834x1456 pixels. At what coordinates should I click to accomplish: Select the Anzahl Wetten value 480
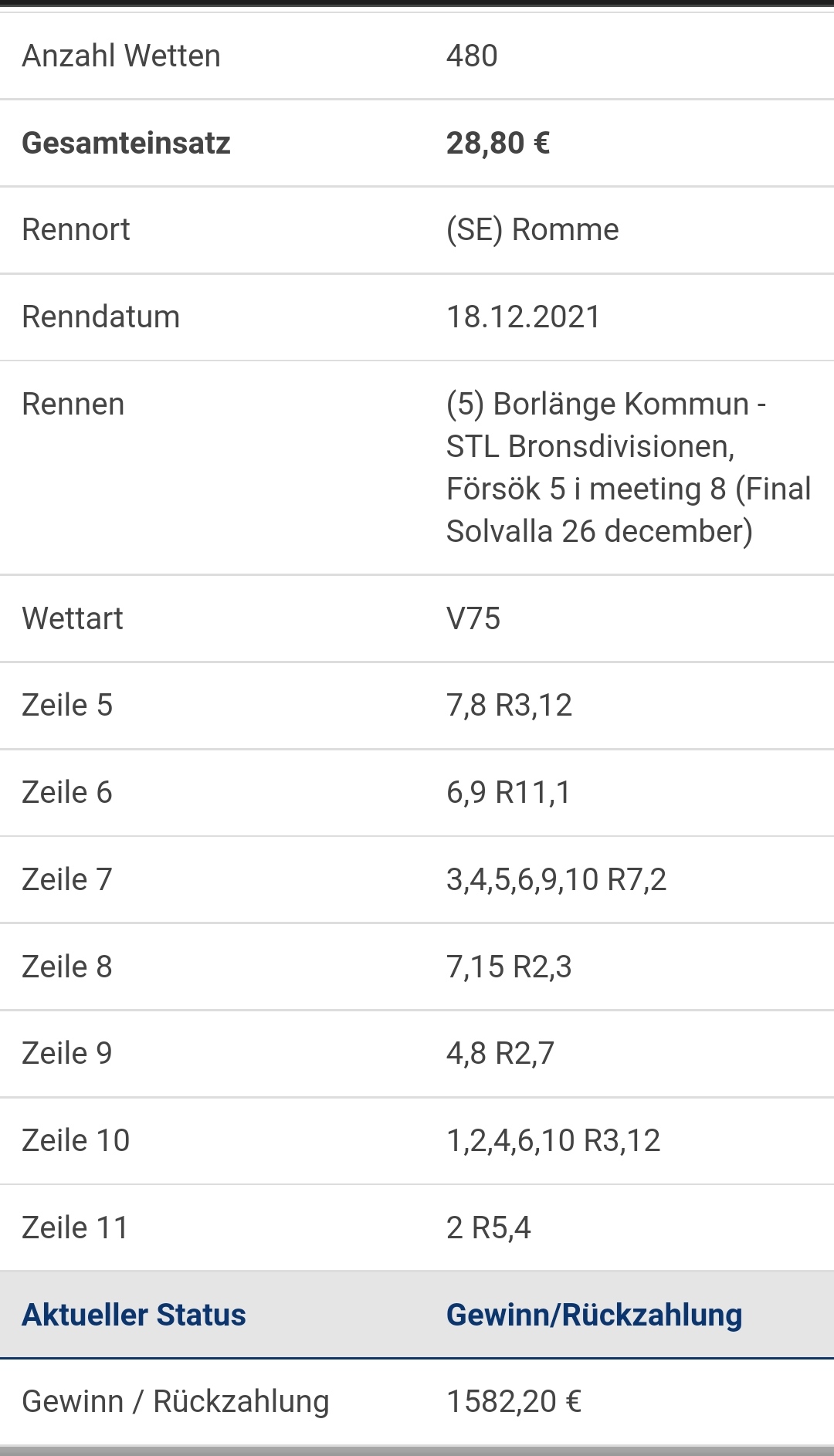[x=472, y=56]
